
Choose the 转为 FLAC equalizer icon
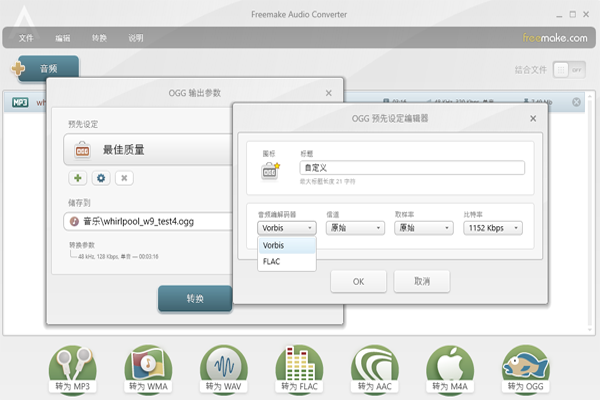click(299, 370)
